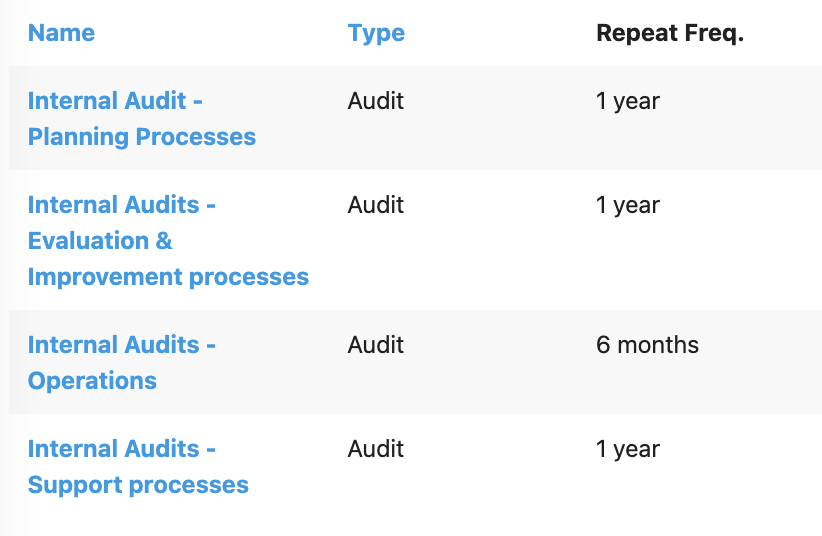Click Audit type in Operations row

tap(375, 345)
